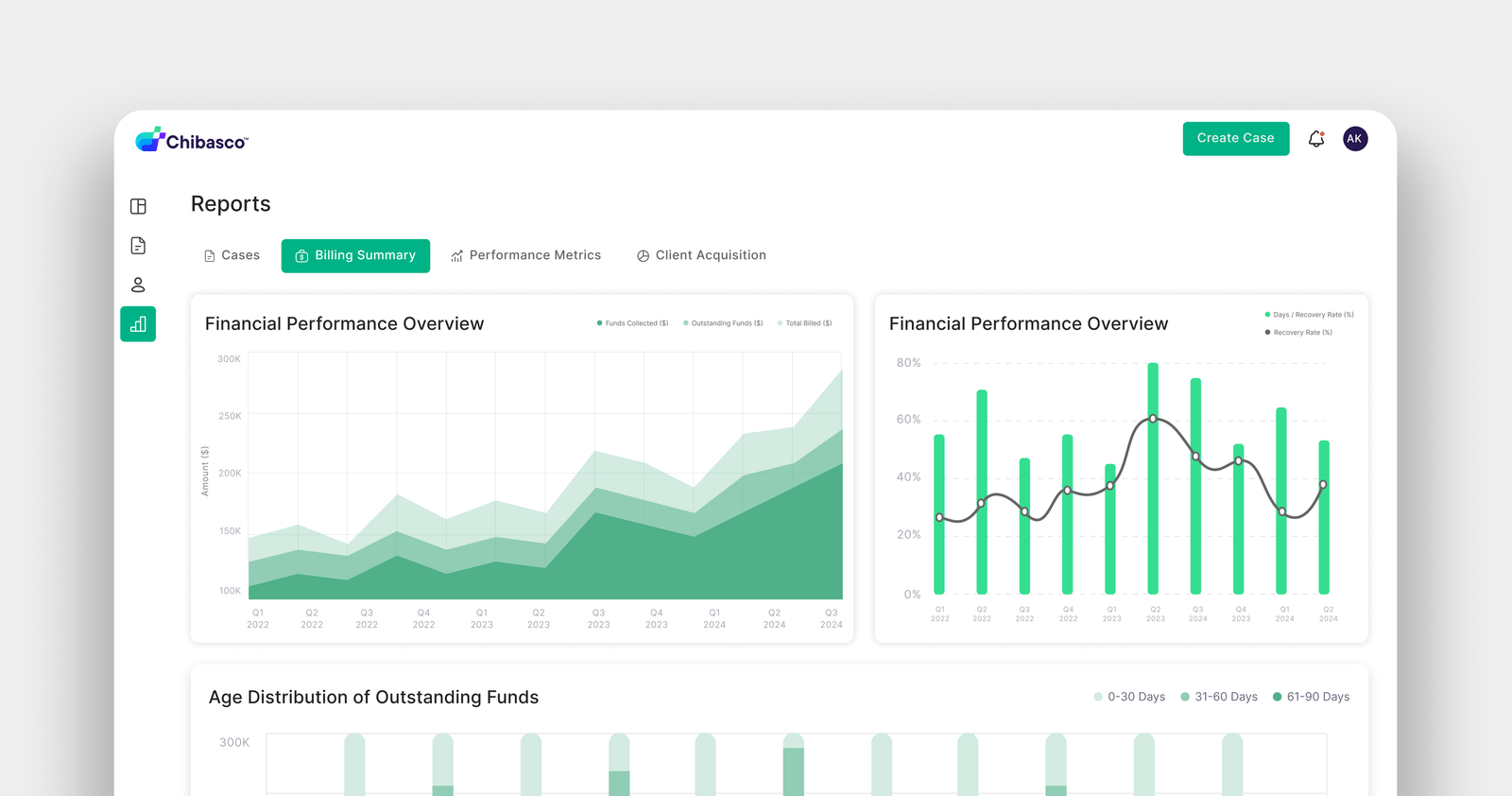Click the Amount ($) axis label
Screen dimensions: 1512x796
tap(204, 472)
